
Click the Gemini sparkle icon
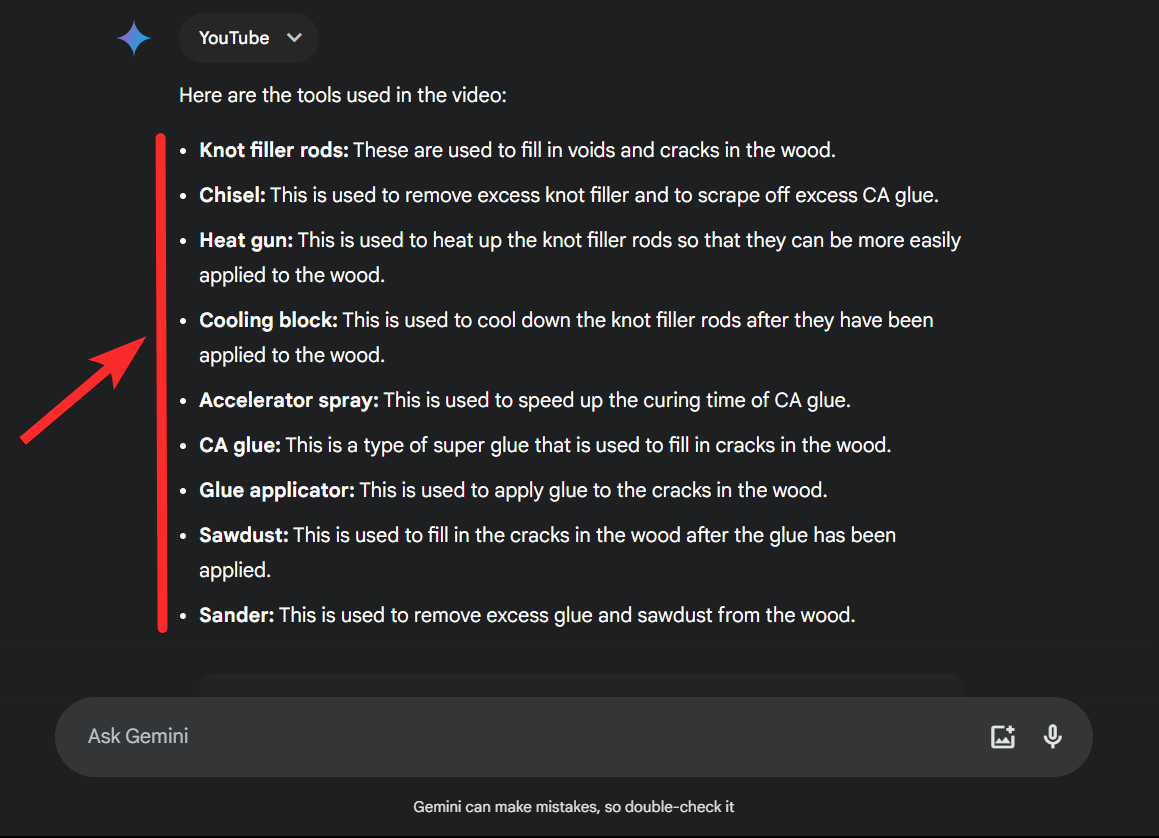(134, 38)
